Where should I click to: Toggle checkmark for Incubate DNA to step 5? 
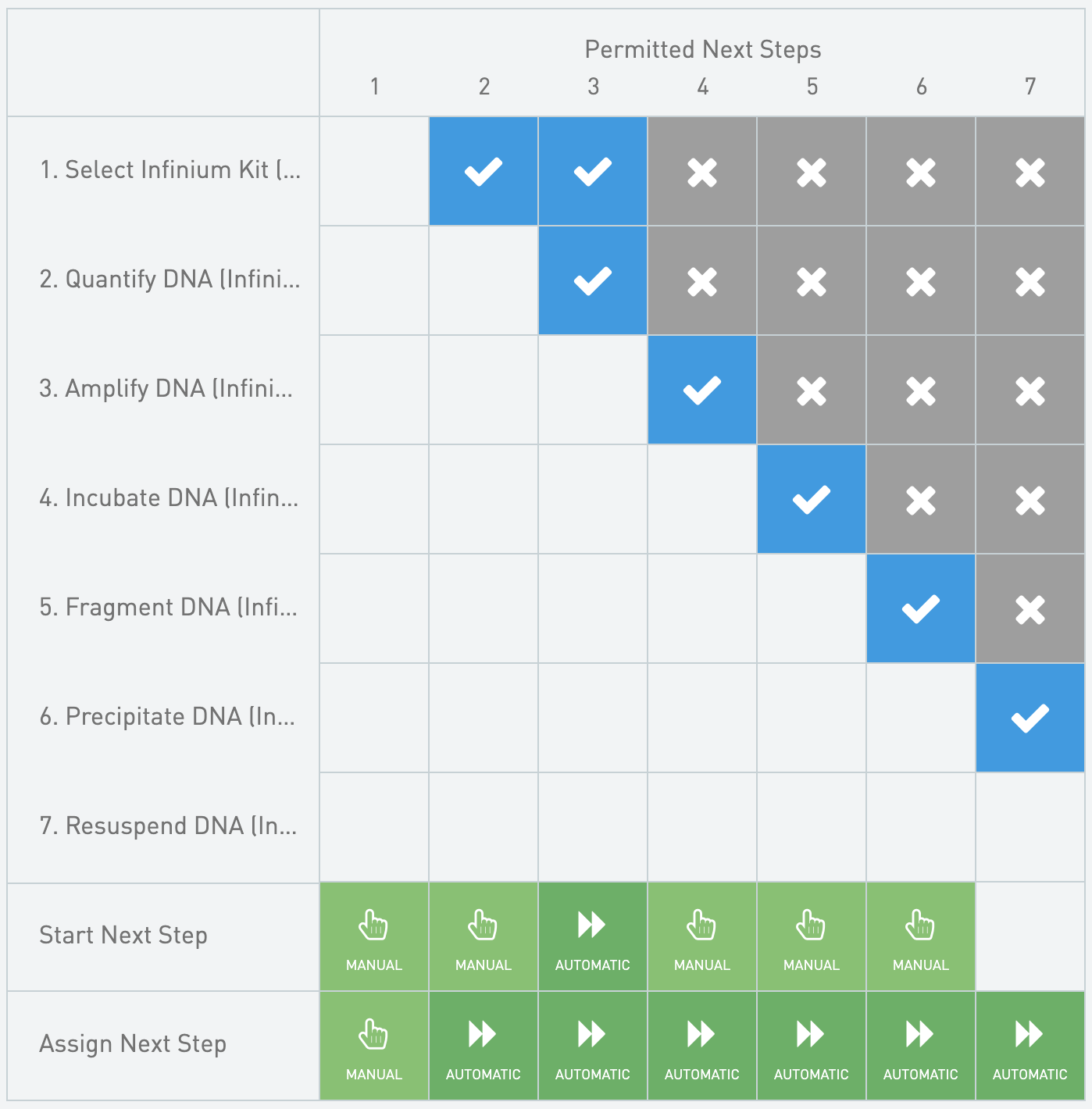(812, 499)
